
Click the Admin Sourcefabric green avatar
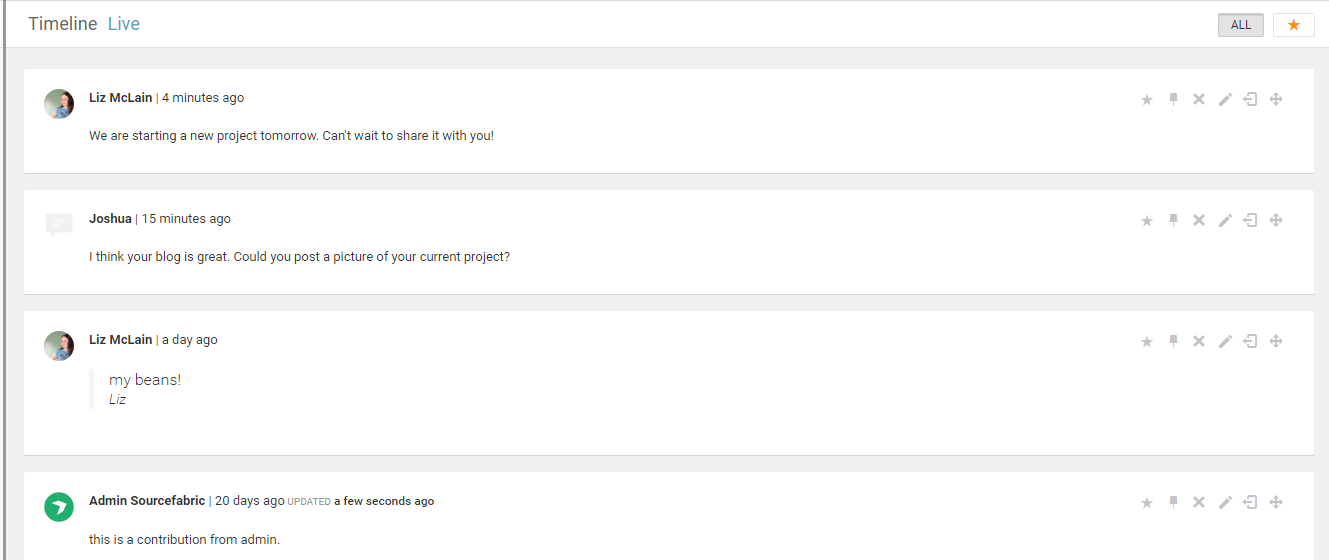59,507
